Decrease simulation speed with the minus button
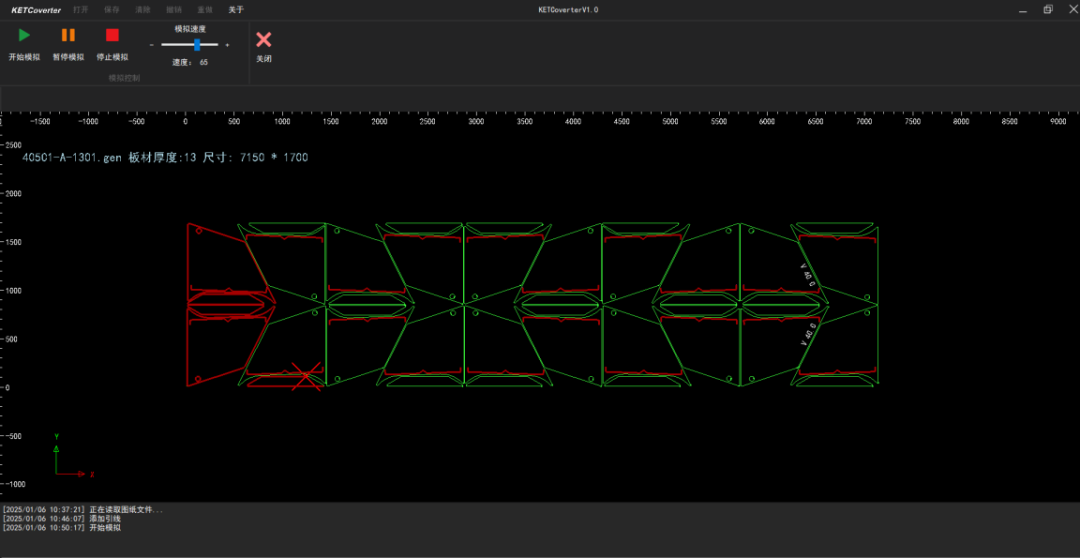The image size is (1080, 558). [x=152, y=45]
